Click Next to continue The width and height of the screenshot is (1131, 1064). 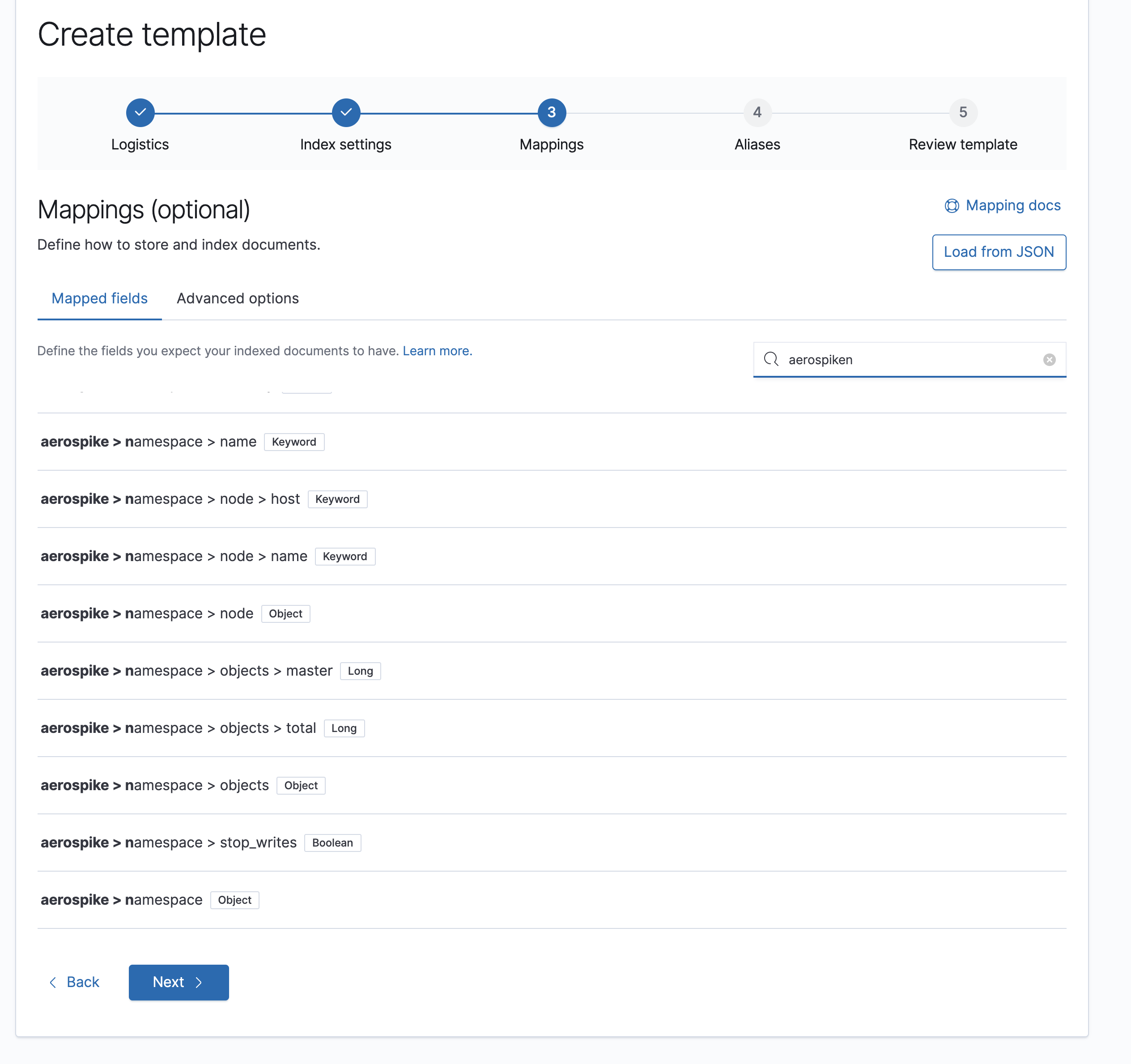tap(178, 982)
